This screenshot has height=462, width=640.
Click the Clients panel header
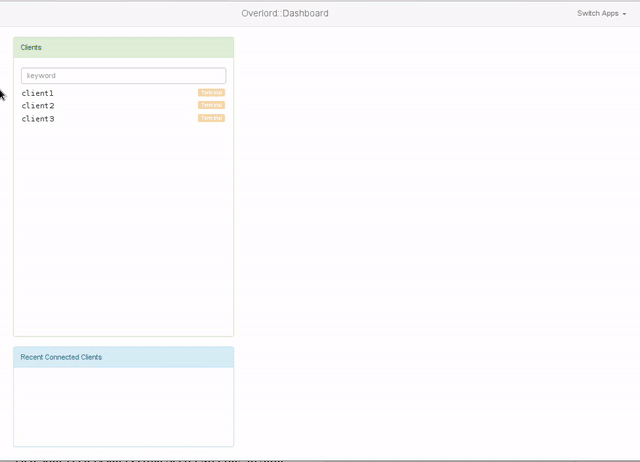123,47
